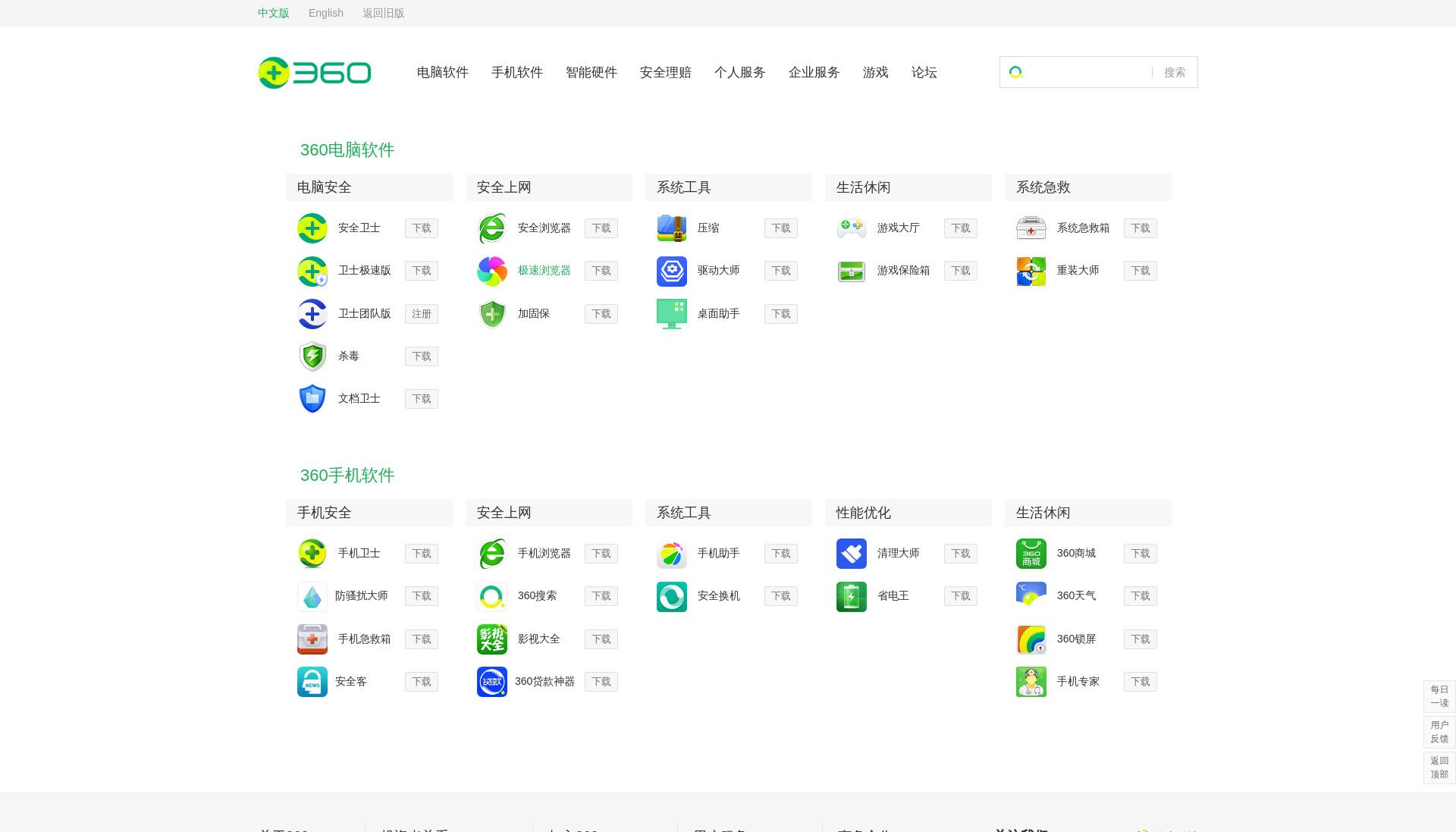Click 返回旧版 link
The width and height of the screenshot is (1456, 832).
pyautogui.click(x=384, y=13)
